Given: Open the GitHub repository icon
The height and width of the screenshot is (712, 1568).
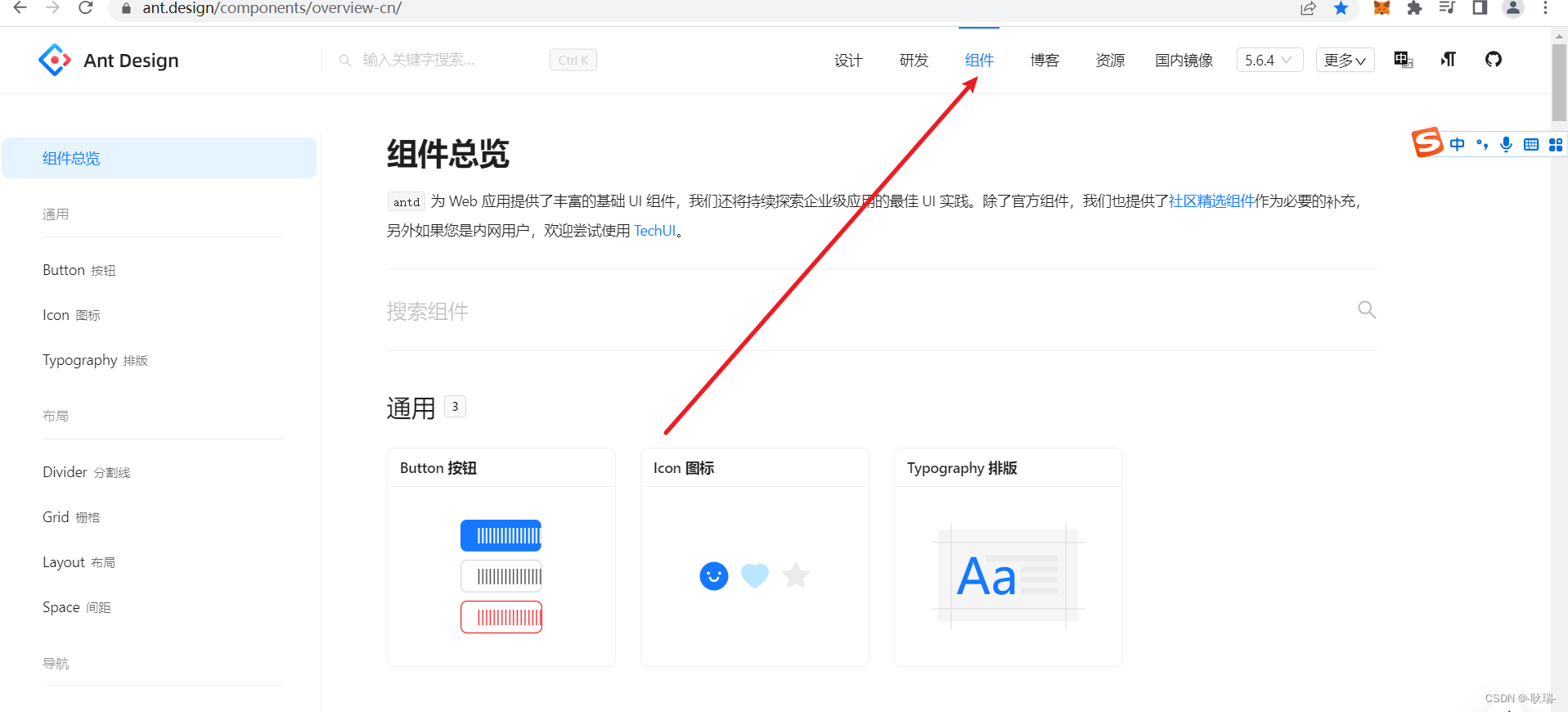Looking at the screenshot, I should (1494, 59).
